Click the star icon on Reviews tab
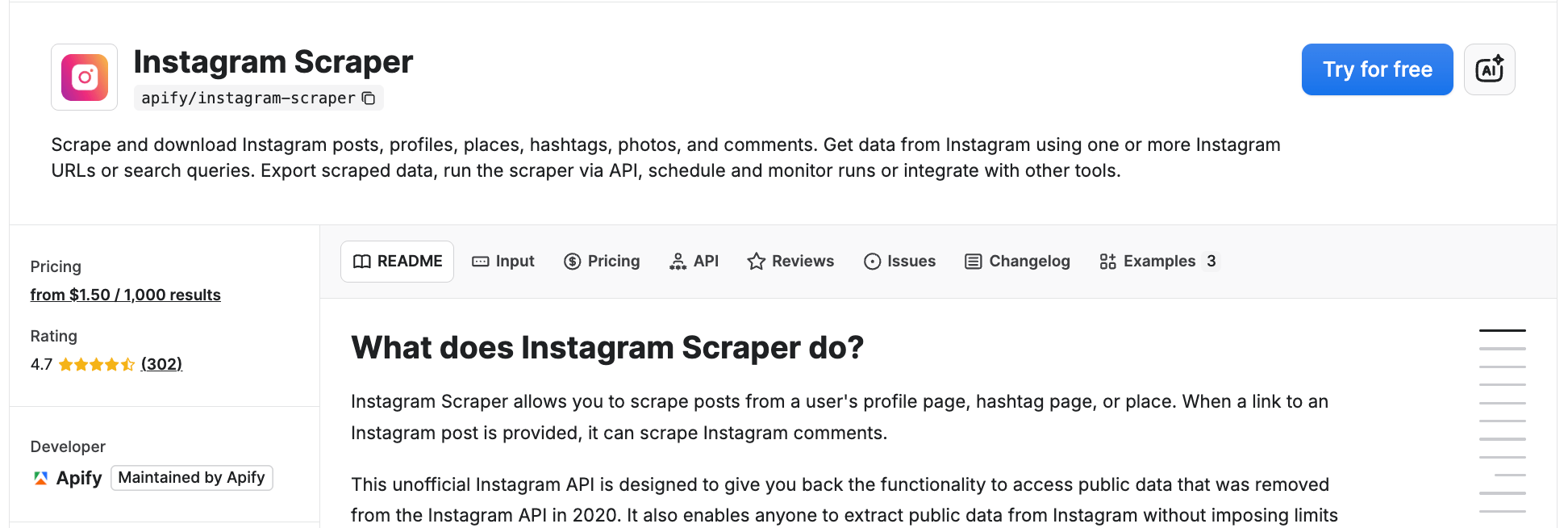Screen dimensions: 1568x528 pos(756,261)
